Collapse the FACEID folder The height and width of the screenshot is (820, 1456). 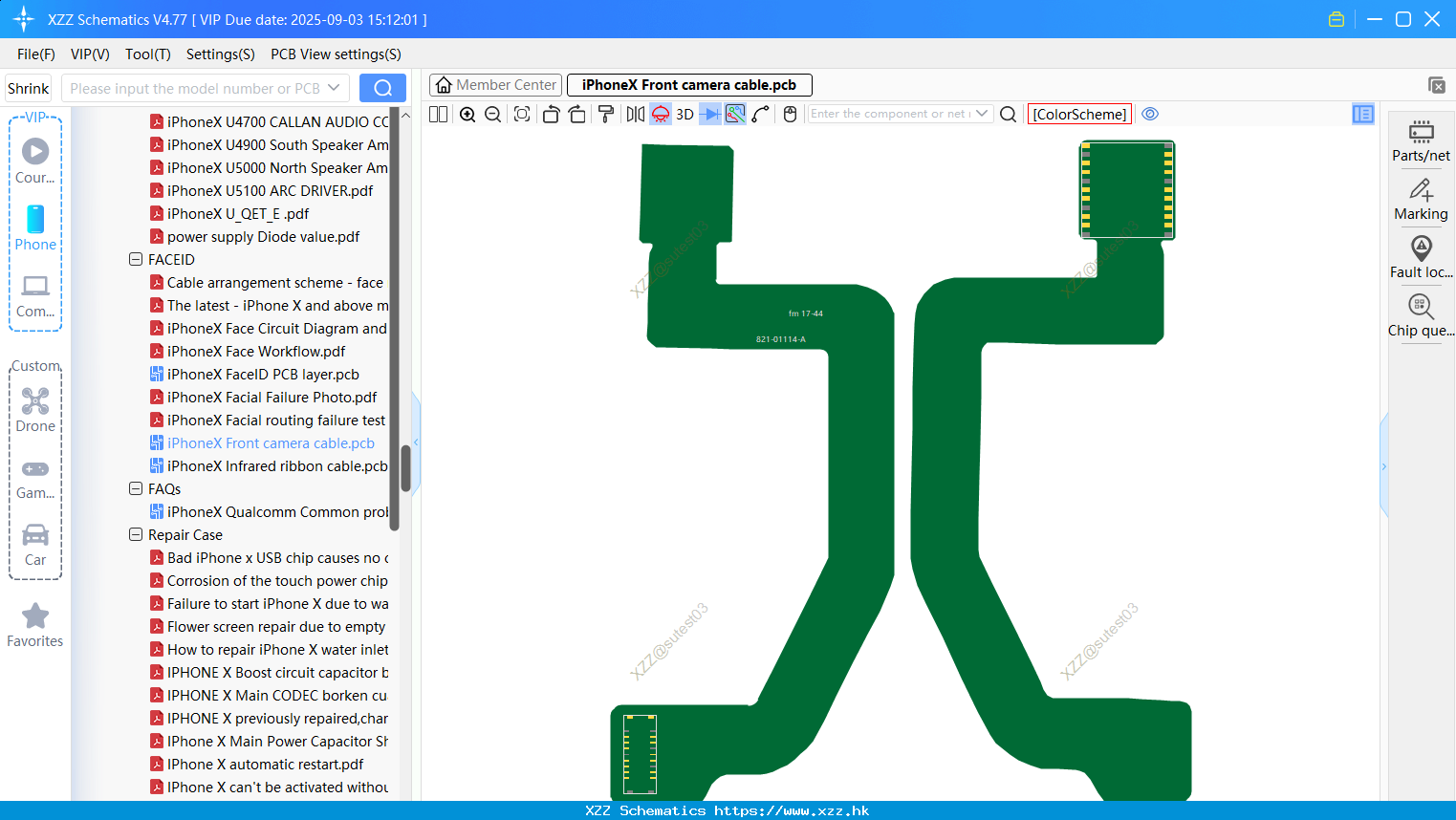[x=136, y=259]
